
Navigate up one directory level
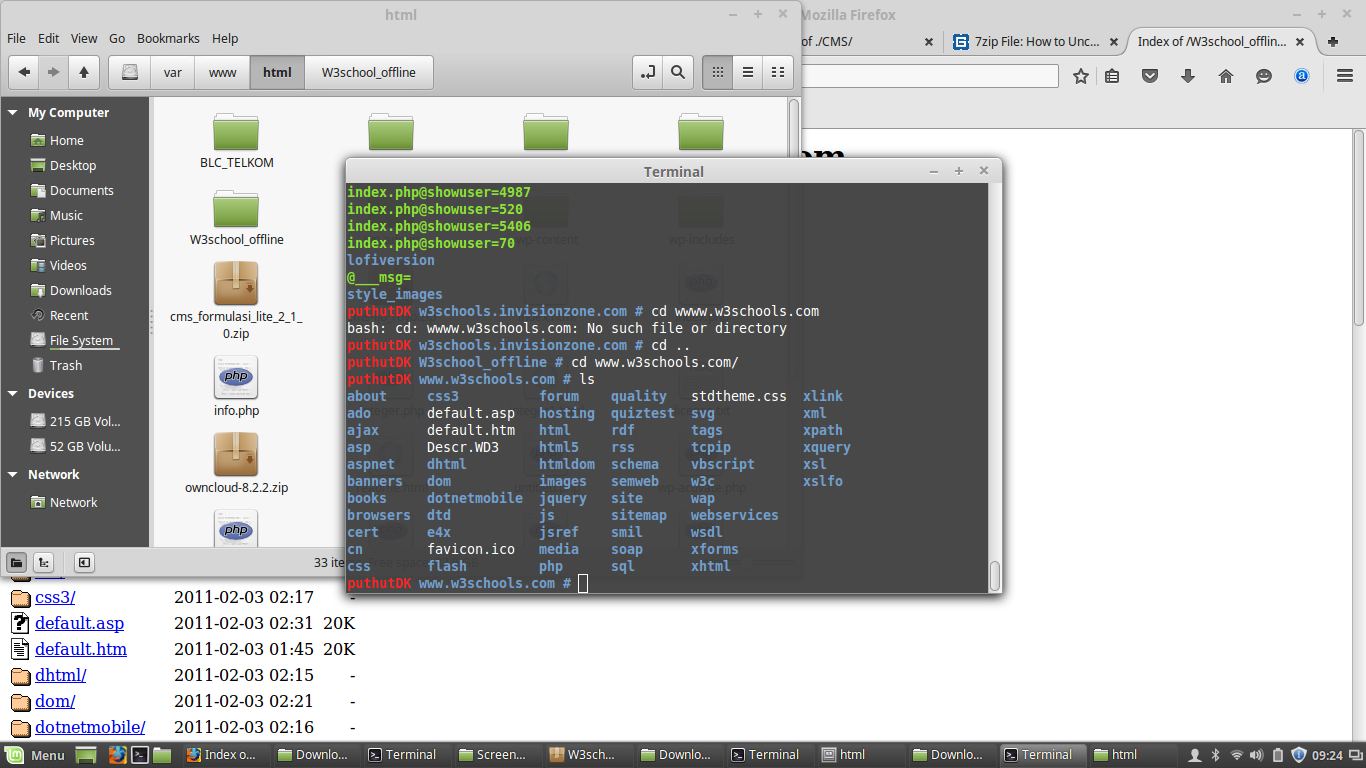click(84, 72)
